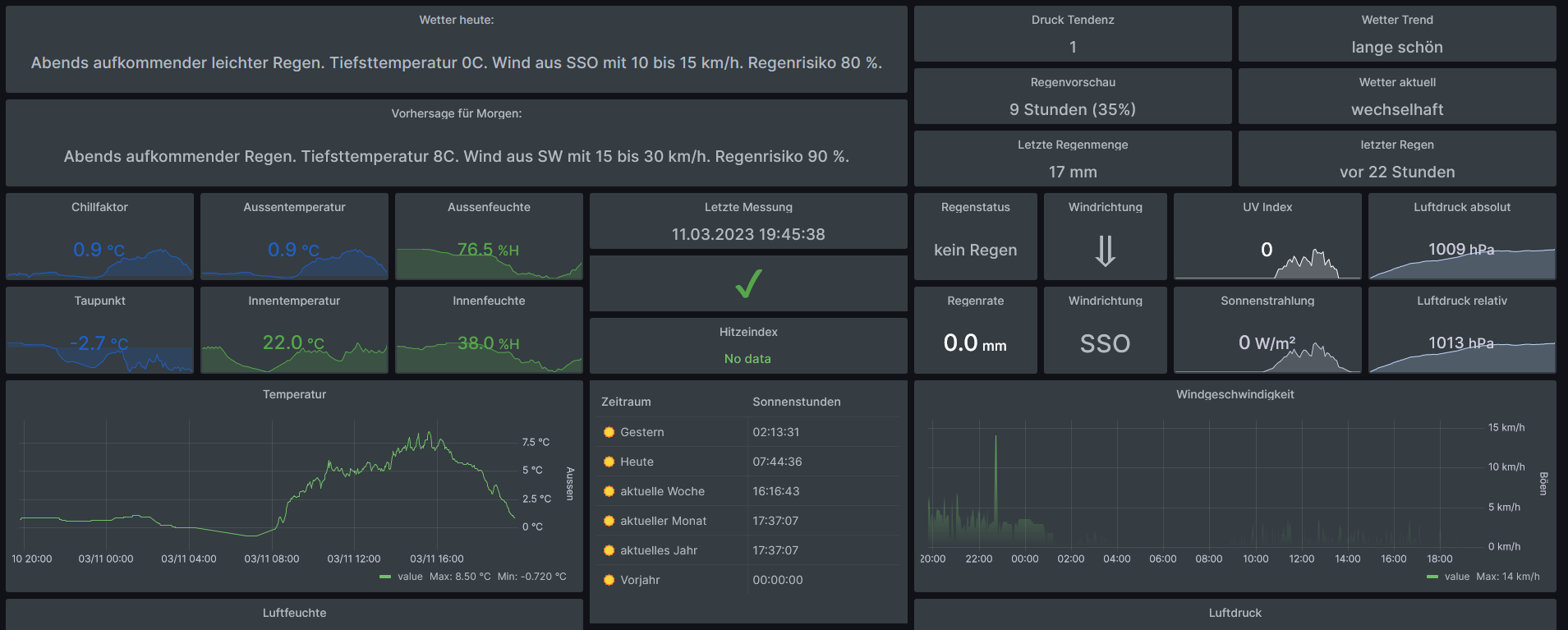
Task: Click the sun icon beside aktuelles Jahr
Action: (609, 550)
